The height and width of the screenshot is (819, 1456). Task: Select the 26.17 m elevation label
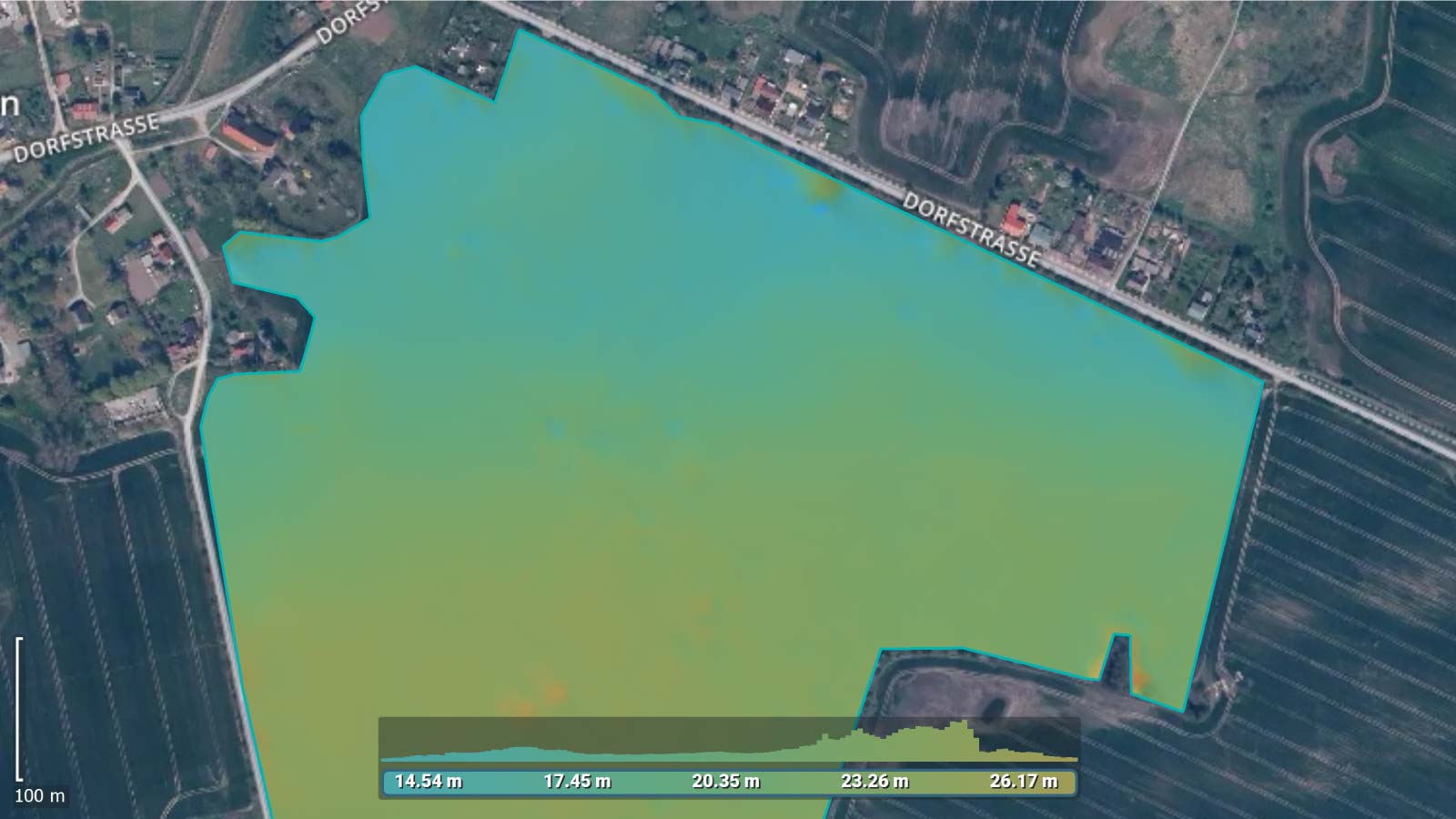click(1021, 780)
